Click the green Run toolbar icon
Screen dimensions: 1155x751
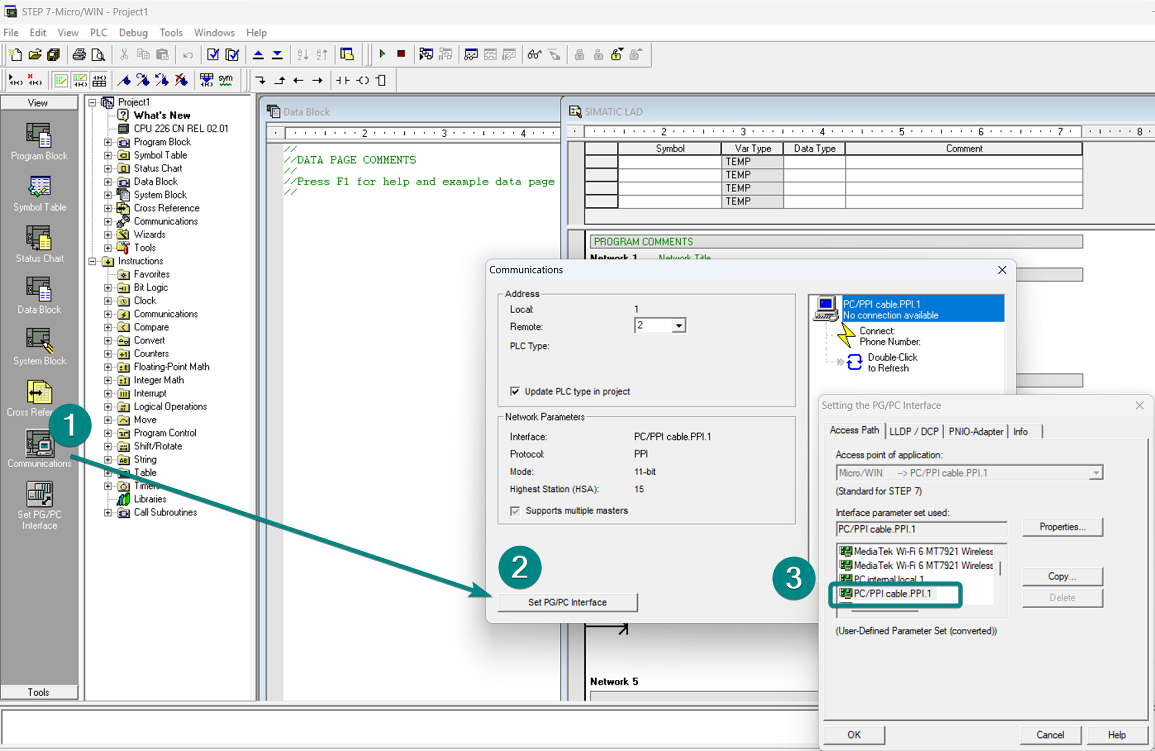382,54
